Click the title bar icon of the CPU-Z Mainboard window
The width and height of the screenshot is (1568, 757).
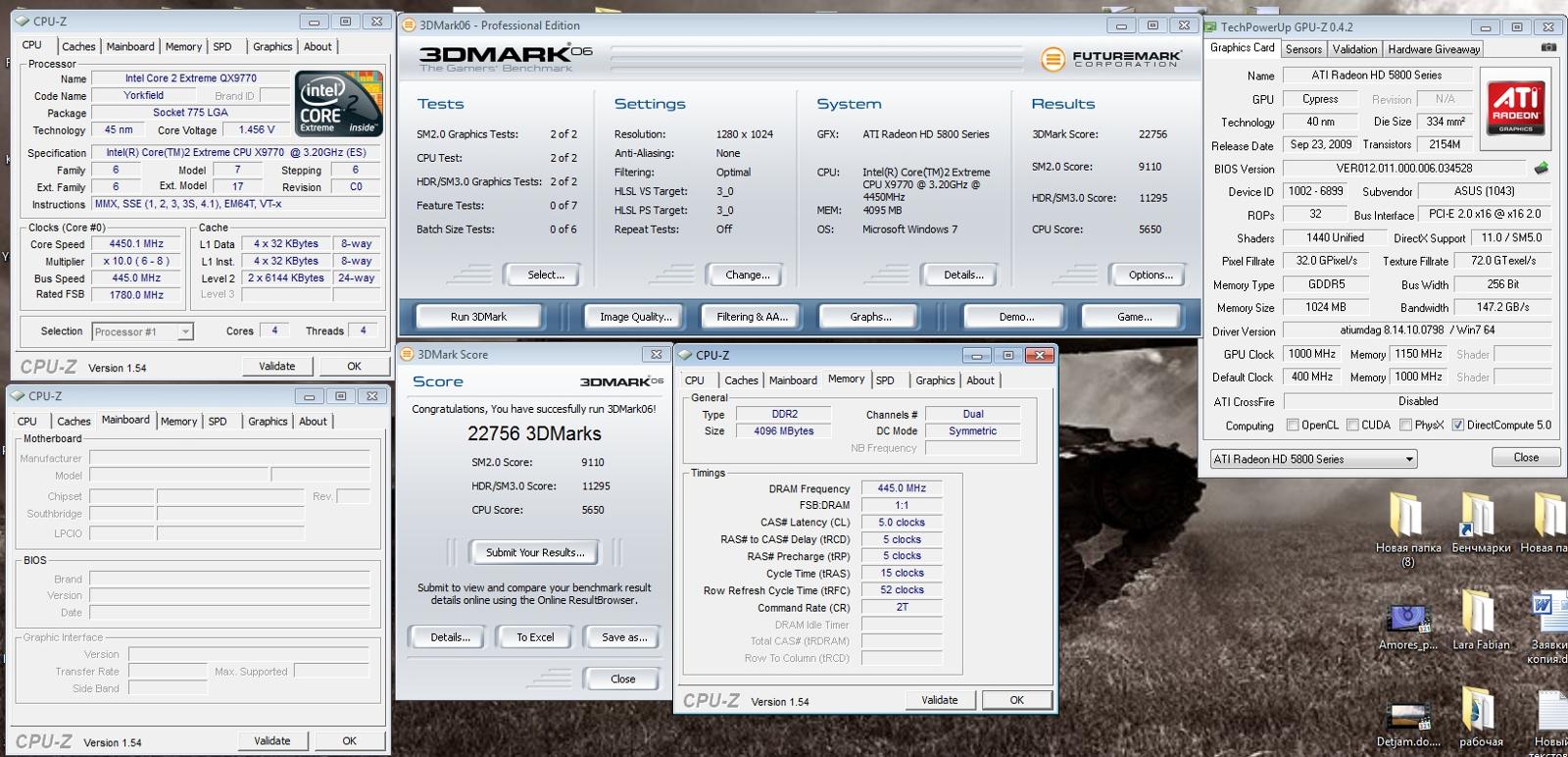[18, 396]
